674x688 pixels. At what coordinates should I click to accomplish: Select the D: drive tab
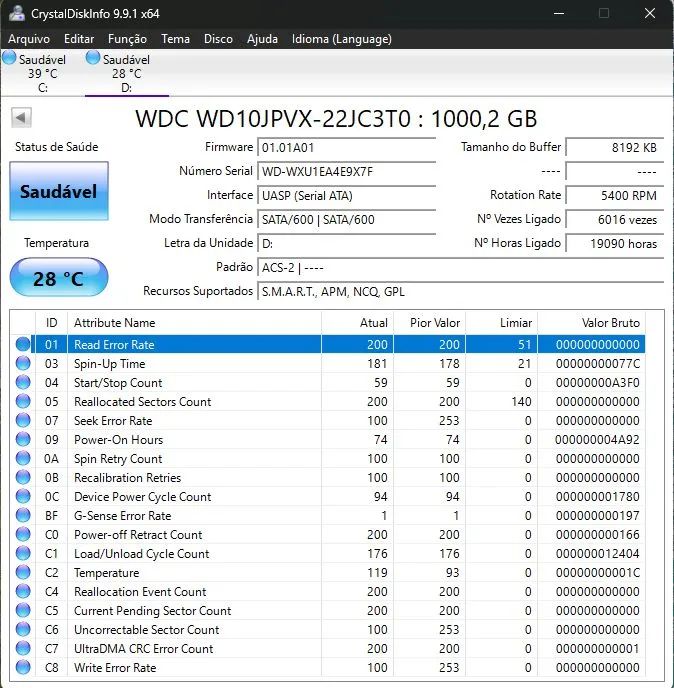(126, 73)
